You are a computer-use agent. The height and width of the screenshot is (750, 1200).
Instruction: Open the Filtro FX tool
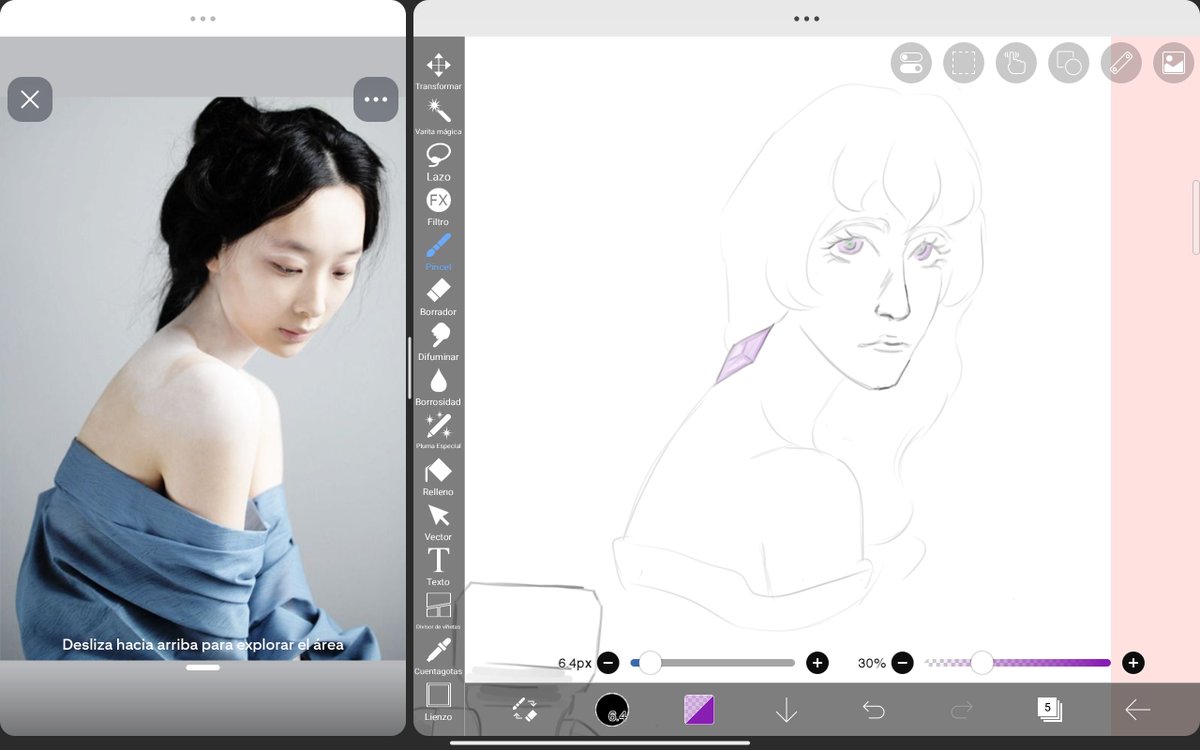pyautogui.click(x=438, y=207)
